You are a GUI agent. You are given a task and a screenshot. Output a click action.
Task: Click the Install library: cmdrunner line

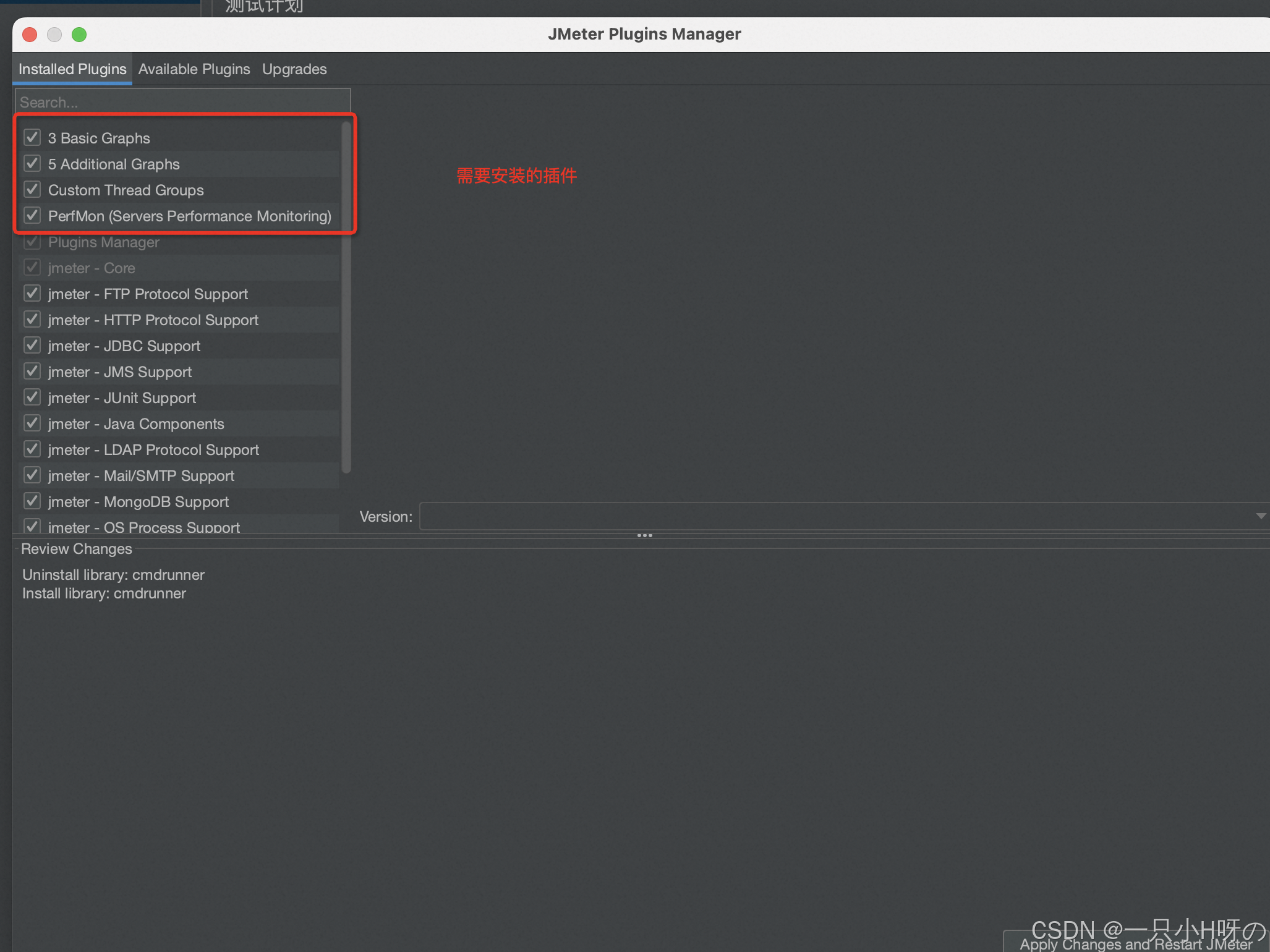point(104,593)
